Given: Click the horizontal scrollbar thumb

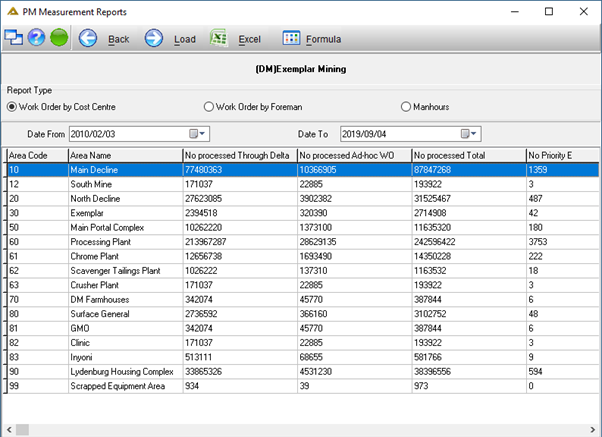Looking at the screenshot, I should (x=22, y=430).
